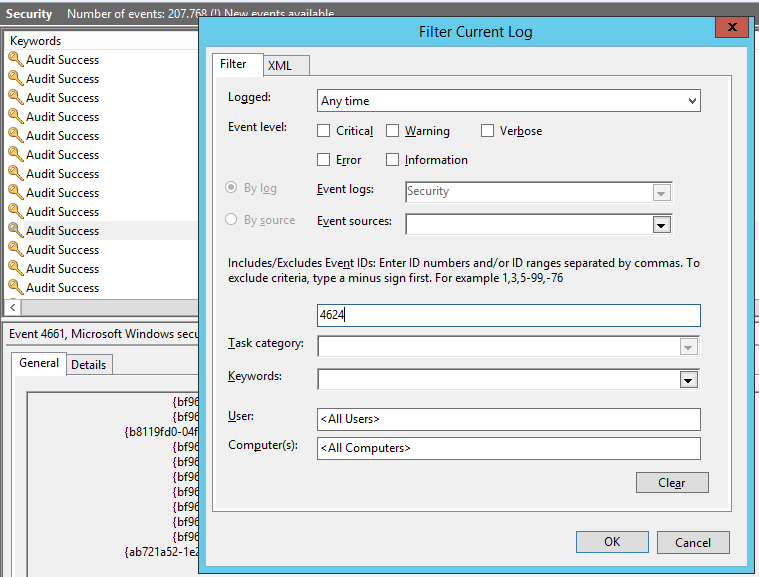Enable the Critical event level checkbox
Screen dimensions: 759x577
click(324, 131)
